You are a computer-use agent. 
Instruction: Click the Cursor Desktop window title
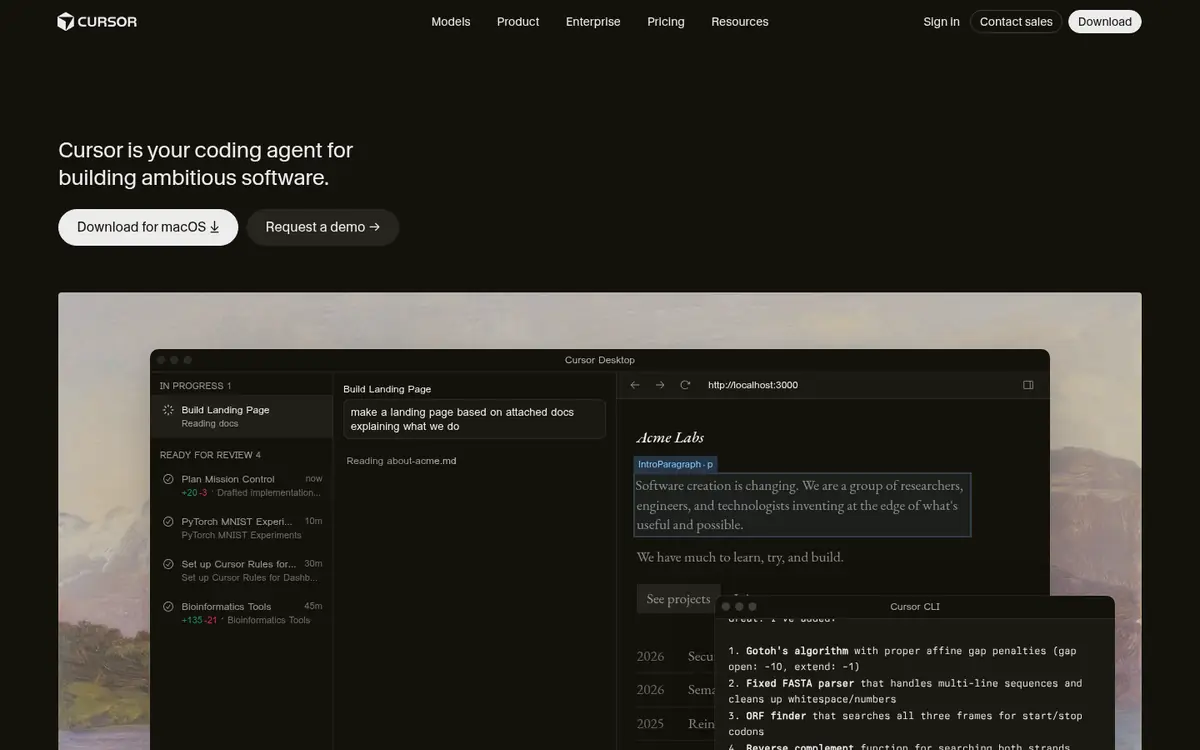pos(600,360)
